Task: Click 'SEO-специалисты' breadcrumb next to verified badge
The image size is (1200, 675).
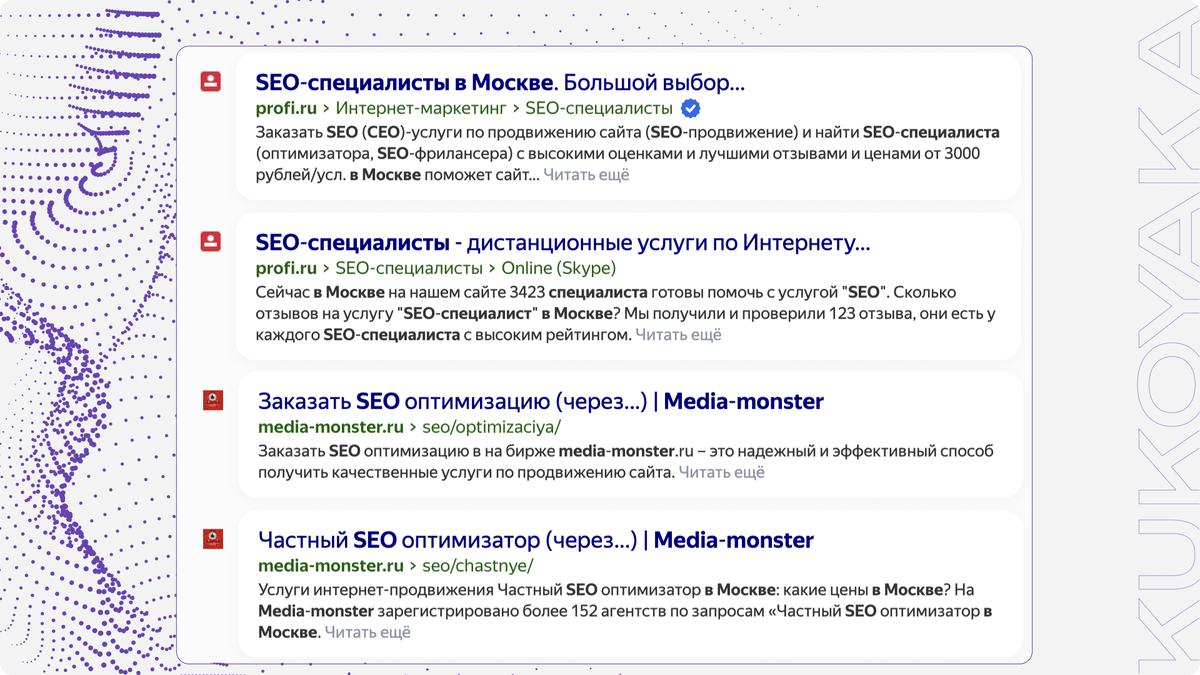Action: [599, 108]
